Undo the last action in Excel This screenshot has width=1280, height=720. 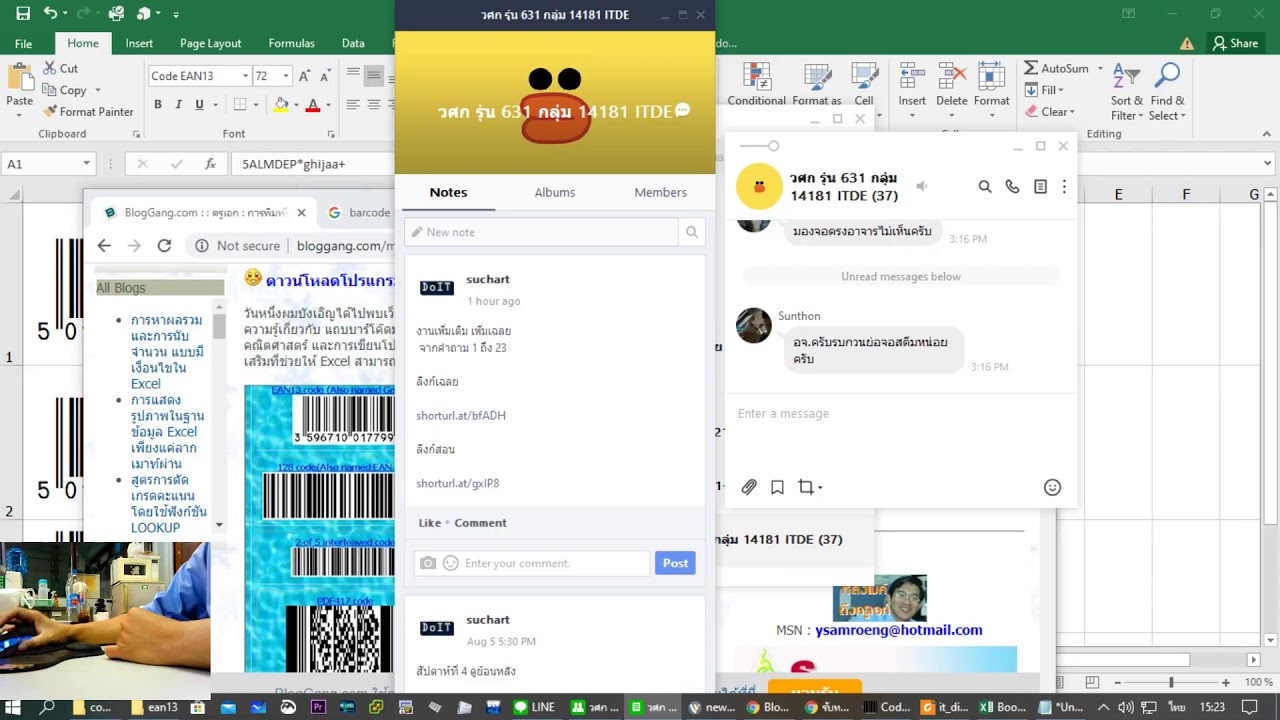pos(50,14)
